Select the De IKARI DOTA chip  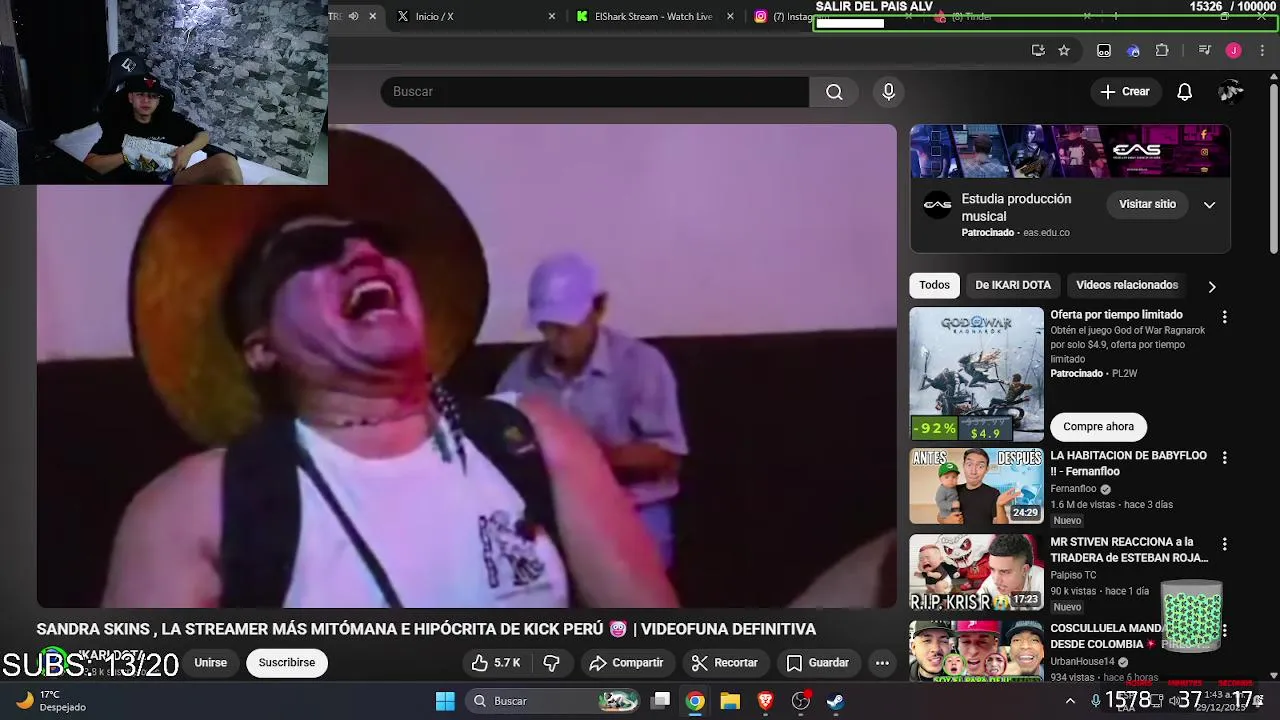(1013, 285)
